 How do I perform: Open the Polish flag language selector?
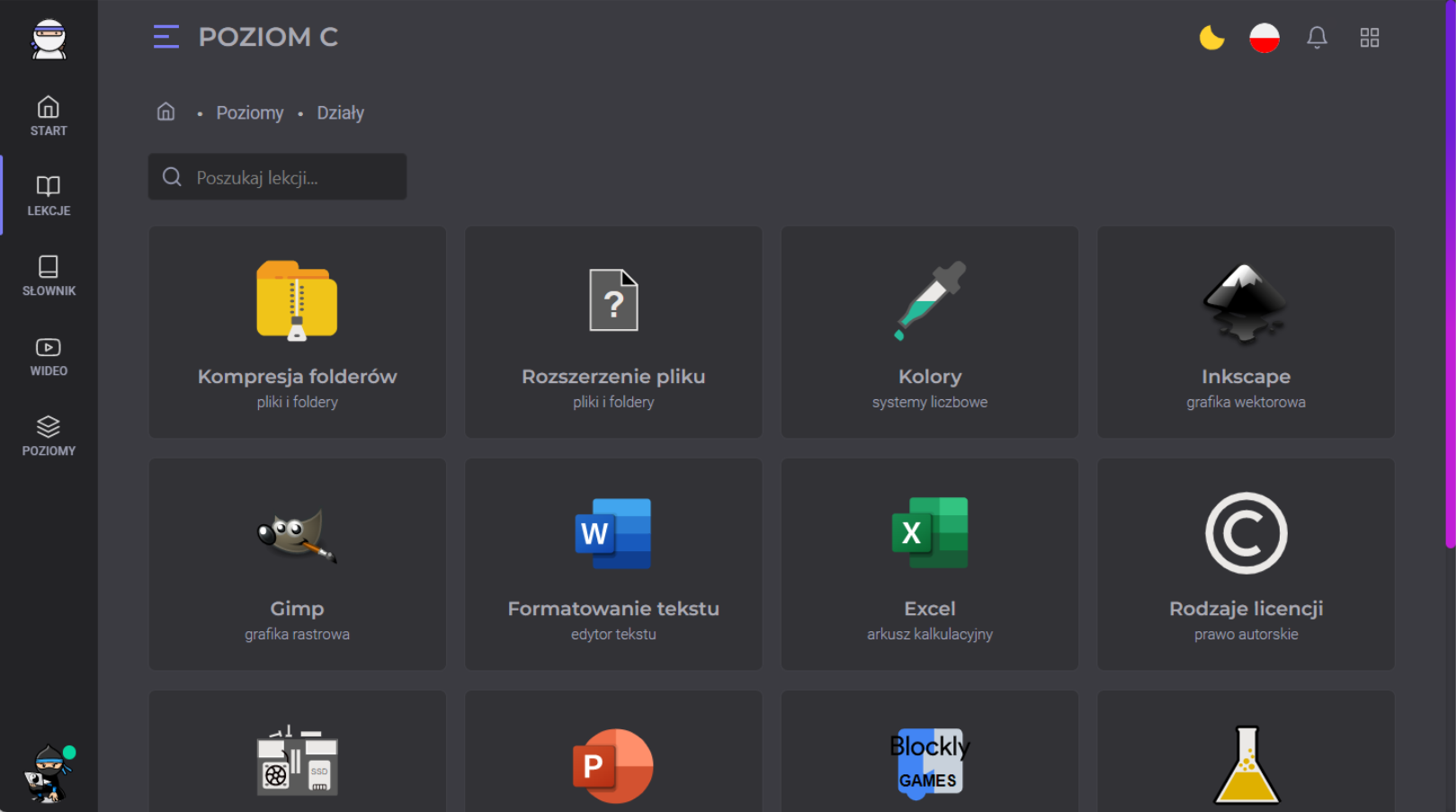(1264, 38)
